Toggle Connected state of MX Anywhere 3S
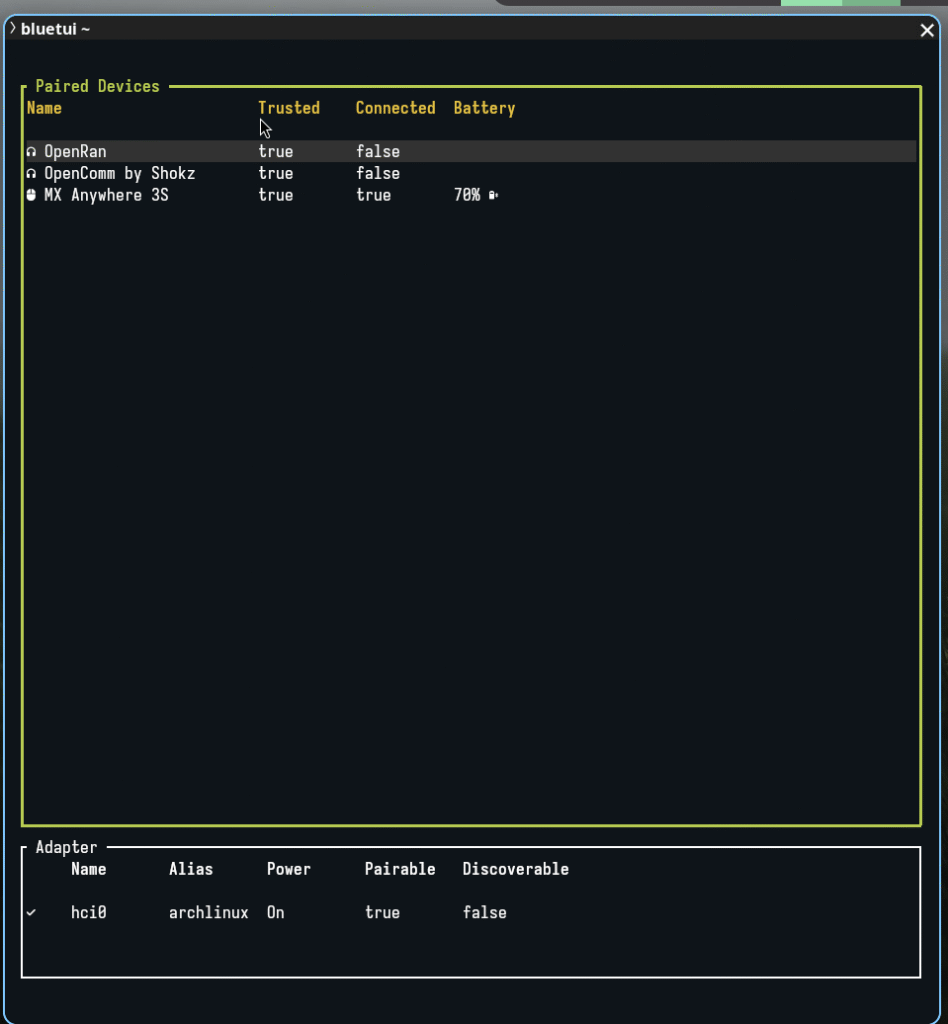Image resolution: width=948 pixels, height=1024 pixels. pyautogui.click(x=373, y=196)
